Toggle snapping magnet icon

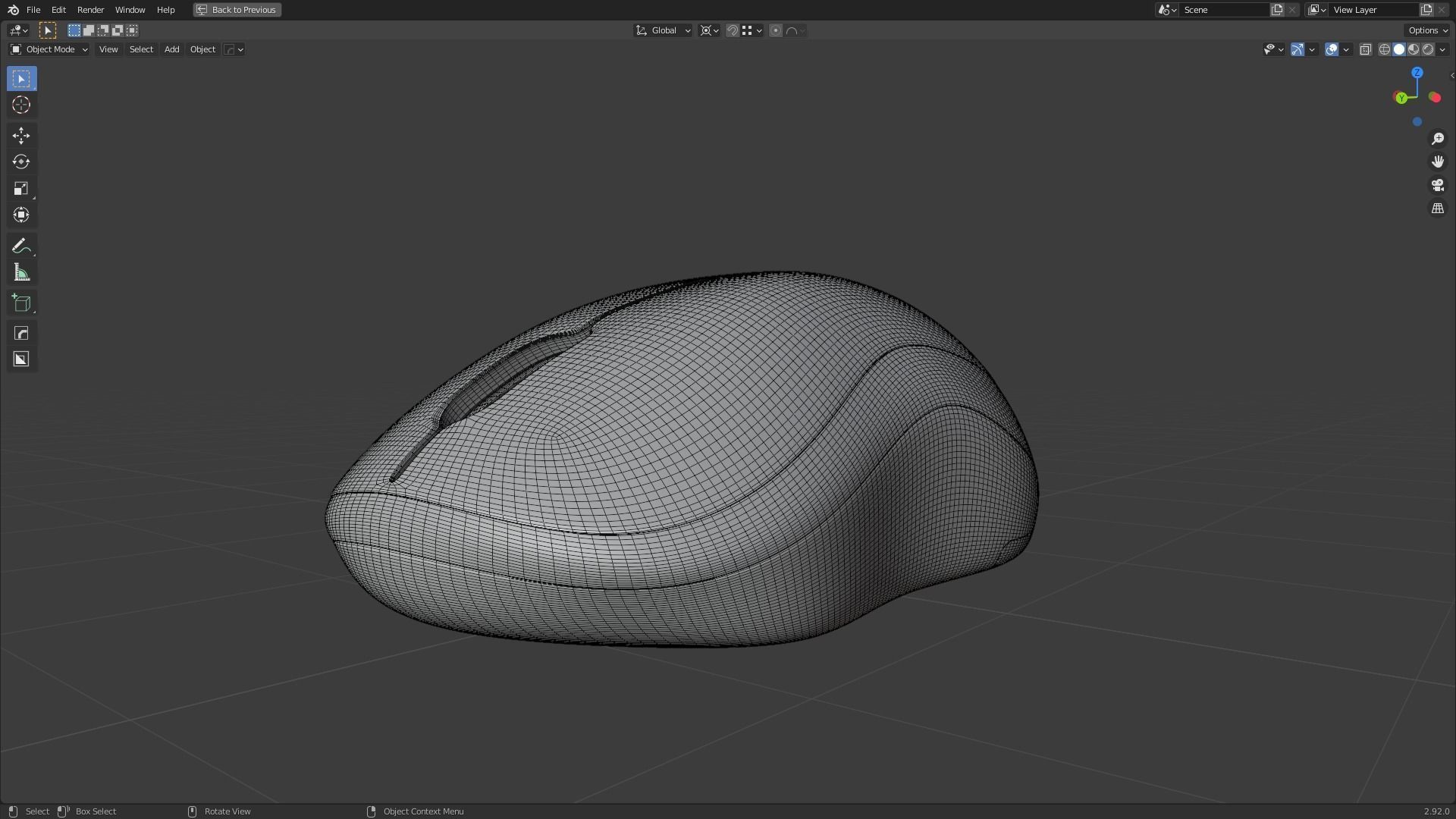[x=732, y=30]
